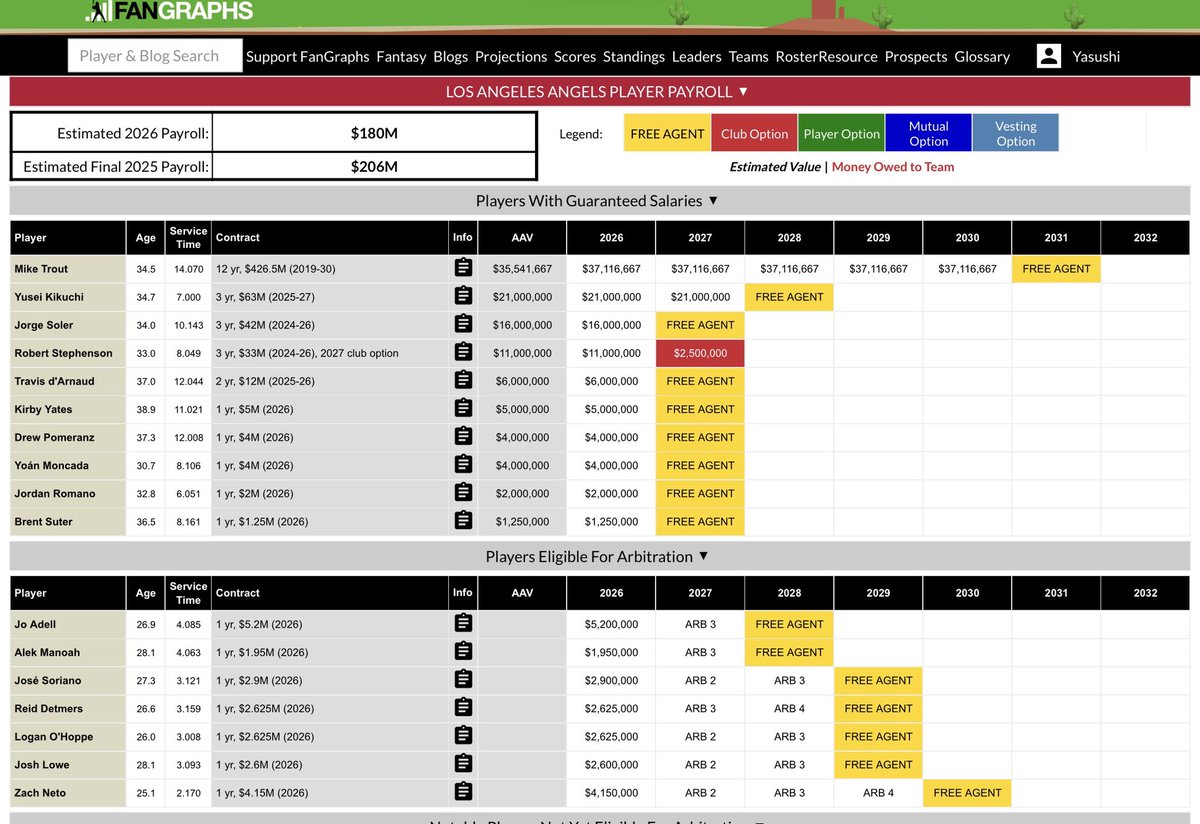Open Robert Stephenson's player page
Screen dimensions: 1200x824
pyautogui.click(x=63, y=352)
